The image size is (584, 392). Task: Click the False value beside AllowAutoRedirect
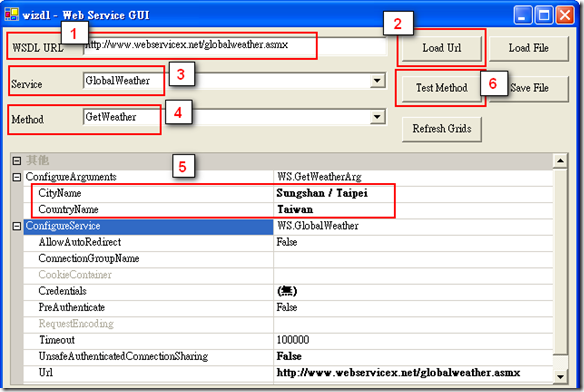[287, 242]
